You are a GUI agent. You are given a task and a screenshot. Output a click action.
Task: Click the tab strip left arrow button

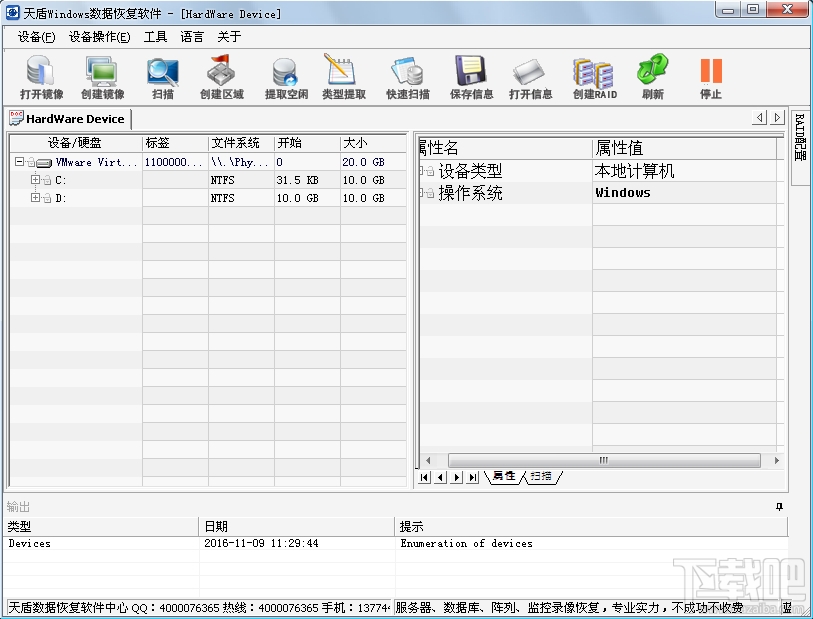coord(760,118)
